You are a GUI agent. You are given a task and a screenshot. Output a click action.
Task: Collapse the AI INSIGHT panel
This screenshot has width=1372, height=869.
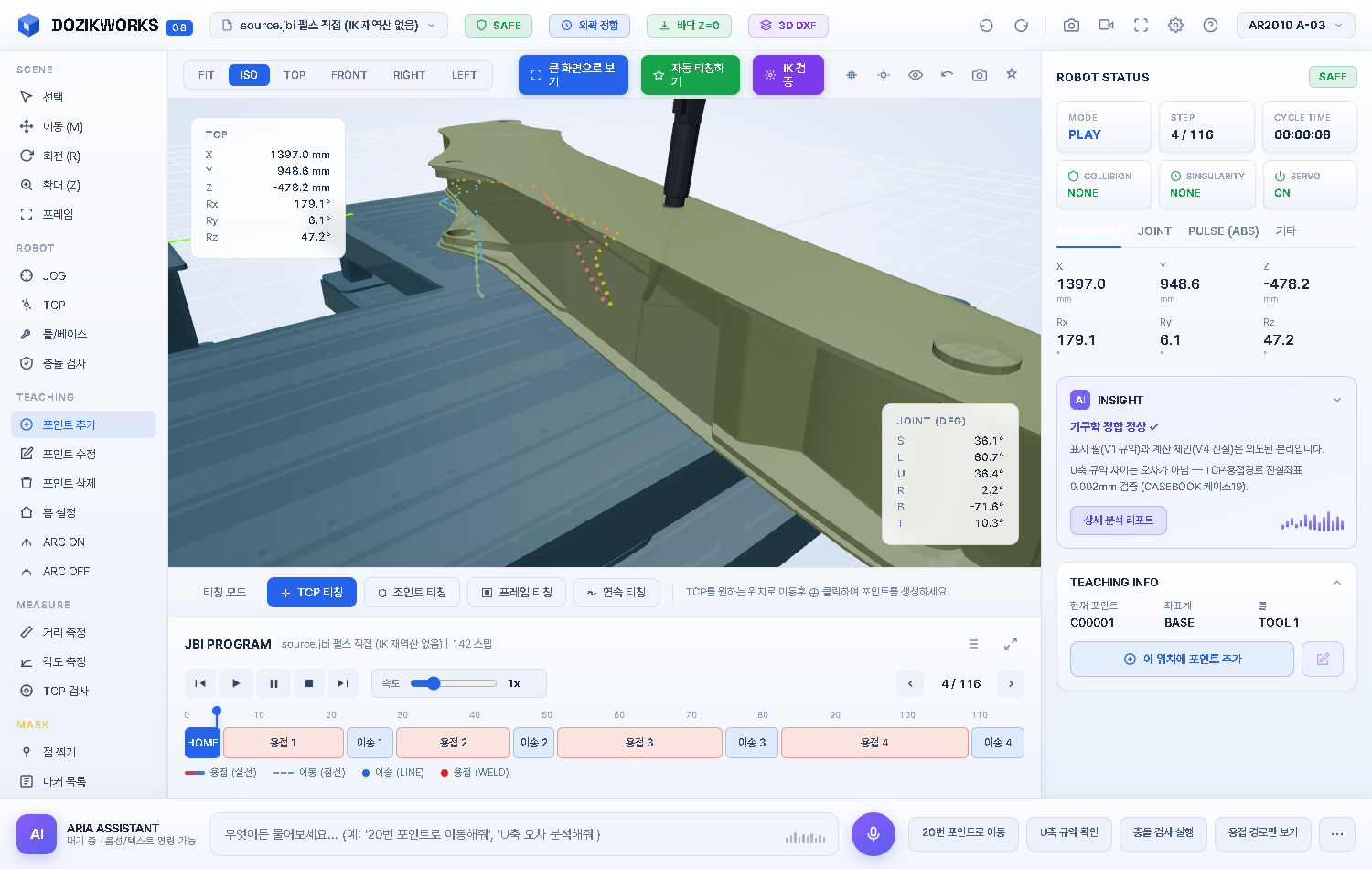click(1337, 400)
